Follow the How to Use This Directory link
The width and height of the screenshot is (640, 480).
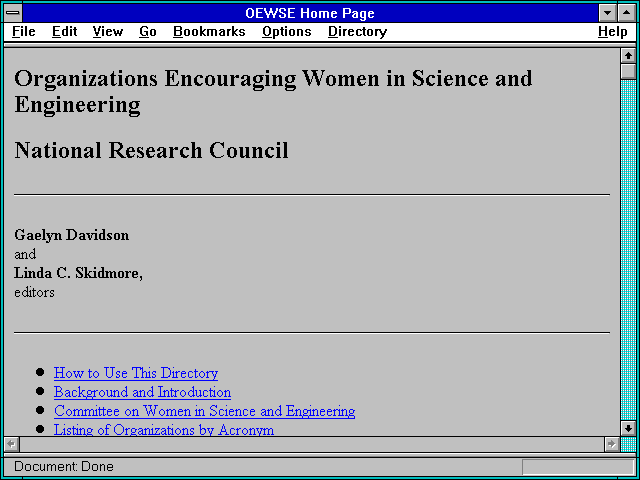136,373
